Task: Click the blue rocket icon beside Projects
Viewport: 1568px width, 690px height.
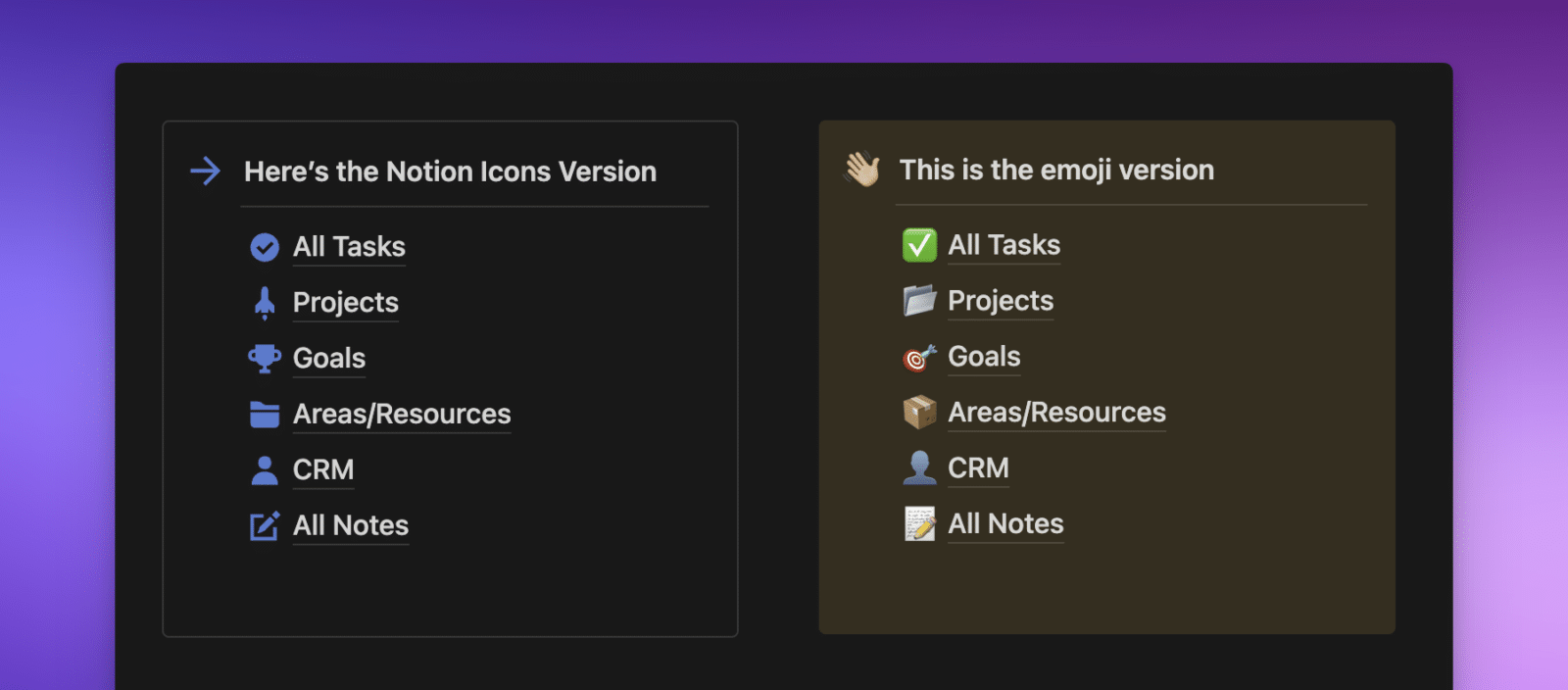Action: [x=265, y=303]
